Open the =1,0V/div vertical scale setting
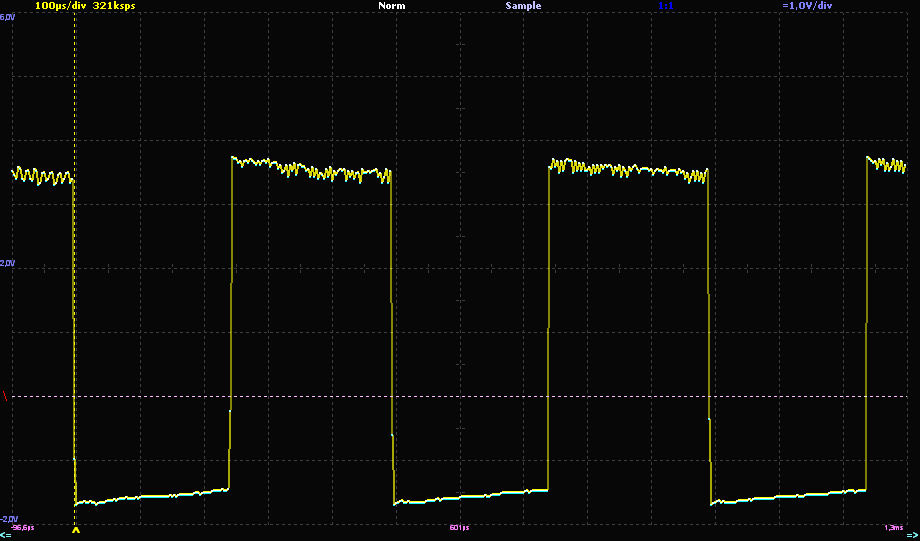This screenshot has height=541, width=920. tap(807, 6)
